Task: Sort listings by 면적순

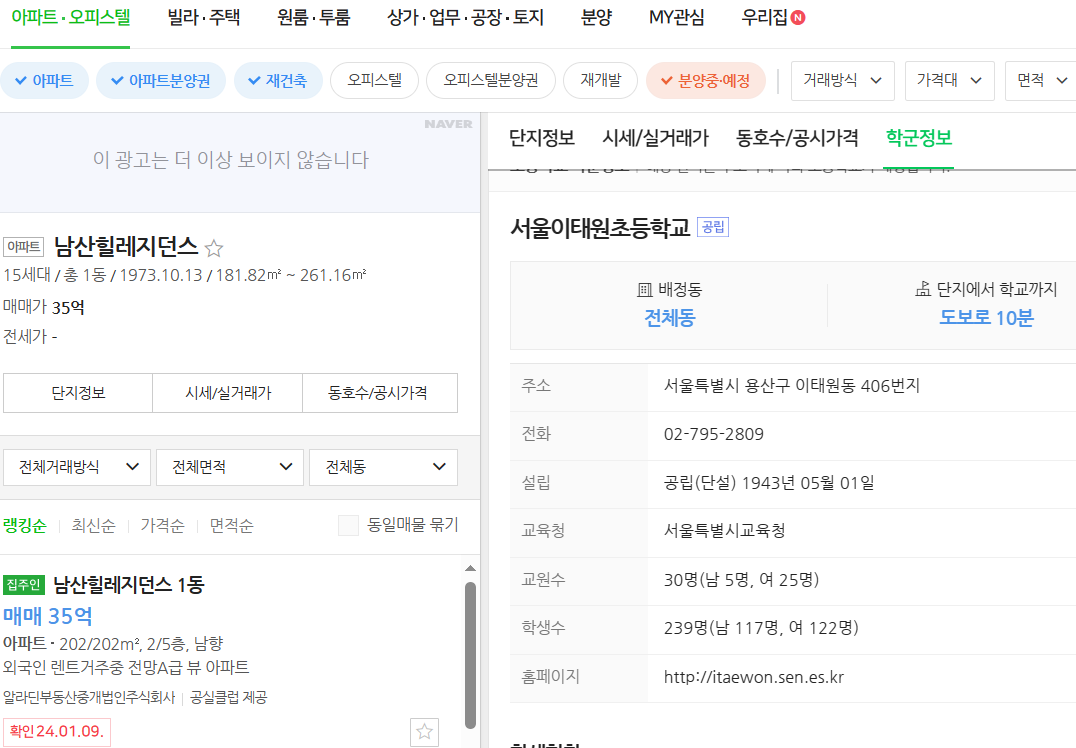Action: click(x=231, y=526)
